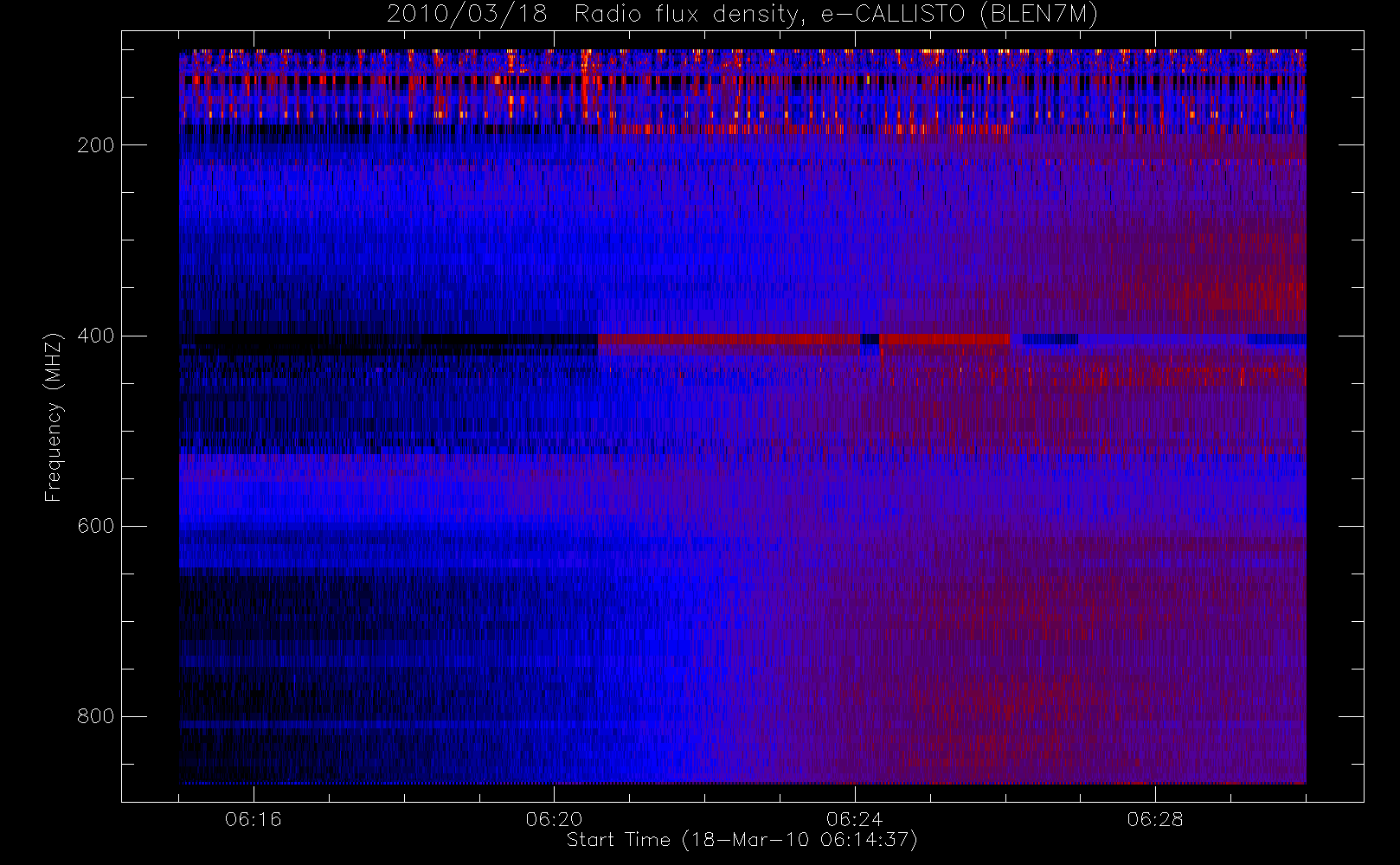Click the 06:28 time tick label

click(1154, 819)
